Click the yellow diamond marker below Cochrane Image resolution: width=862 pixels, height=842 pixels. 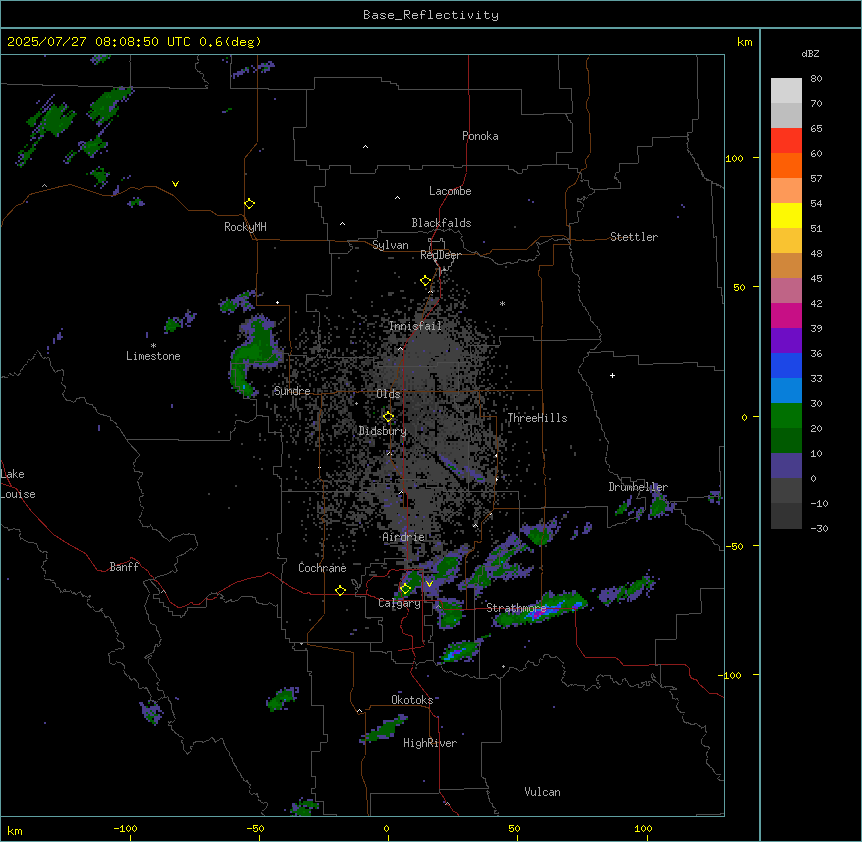(x=340, y=590)
